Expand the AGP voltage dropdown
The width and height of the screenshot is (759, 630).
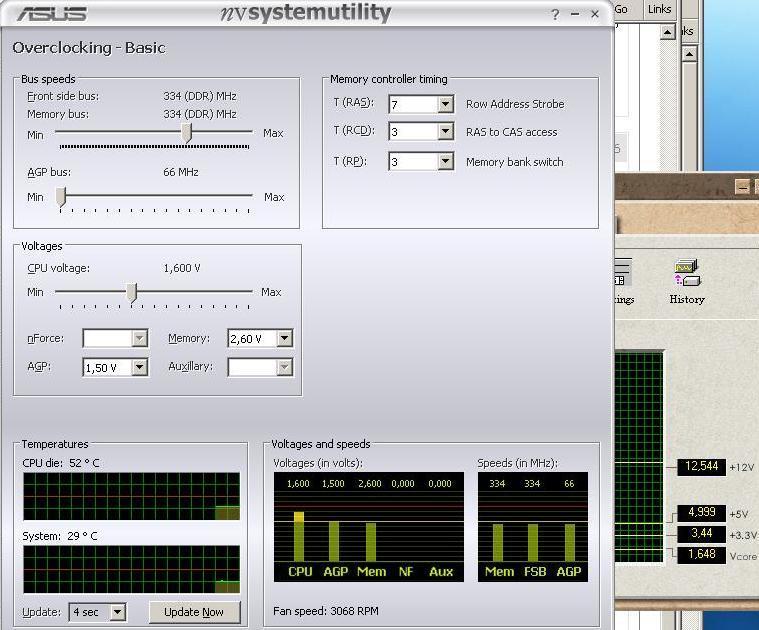coord(139,367)
